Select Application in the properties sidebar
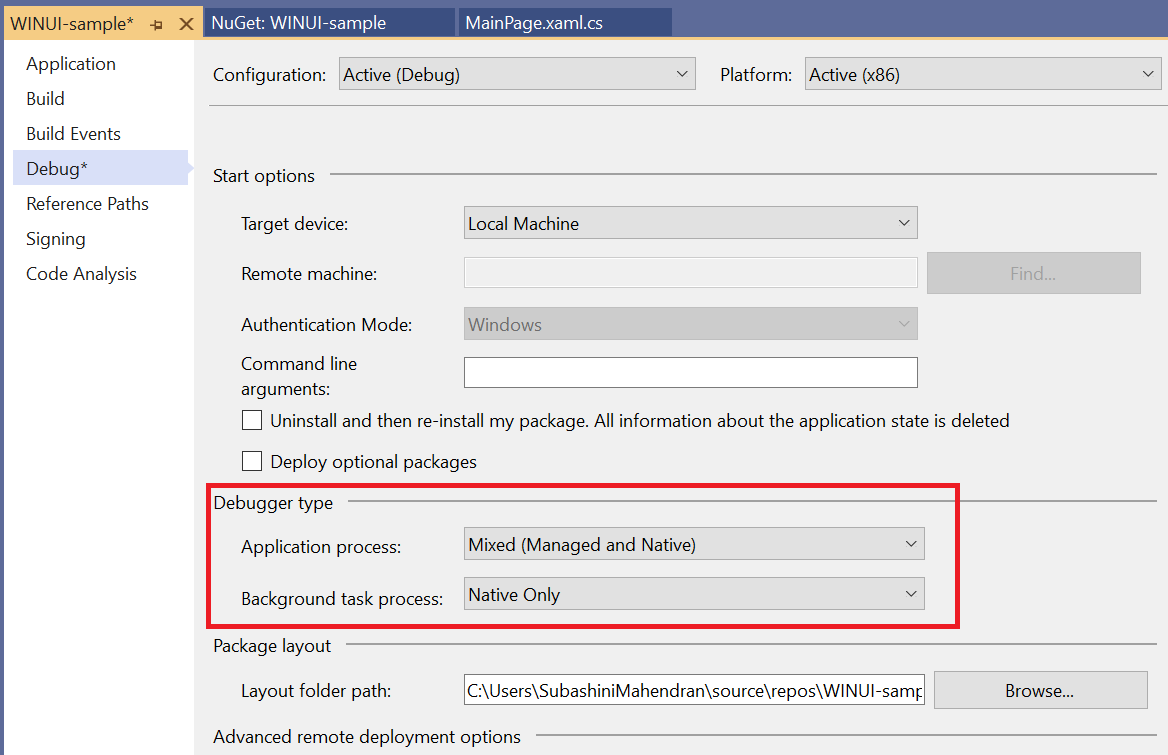This screenshot has width=1168, height=755. click(71, 63)
